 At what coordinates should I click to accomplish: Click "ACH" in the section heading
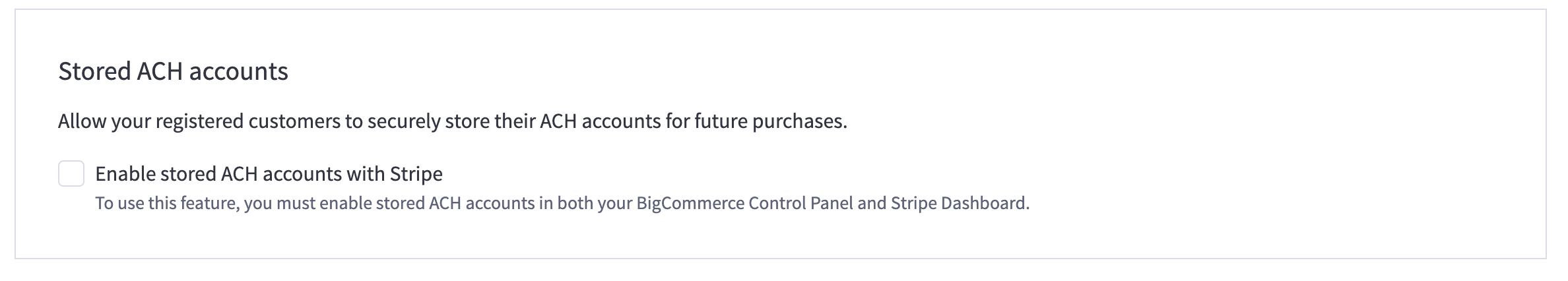click(x=160, y=71)
